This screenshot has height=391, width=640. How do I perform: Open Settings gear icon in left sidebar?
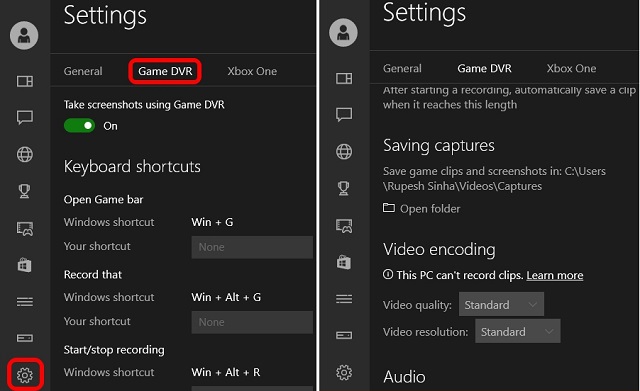point(25,375)
